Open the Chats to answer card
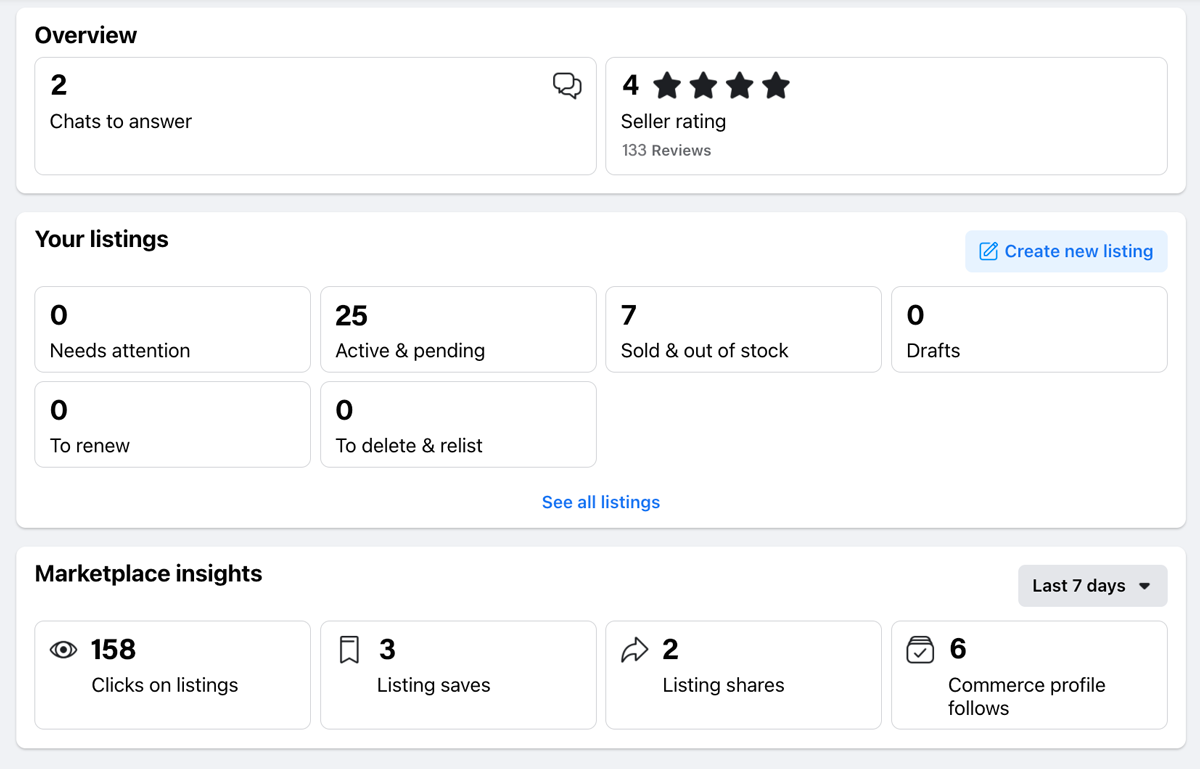 pyautogui.click(x=315, y=116)
